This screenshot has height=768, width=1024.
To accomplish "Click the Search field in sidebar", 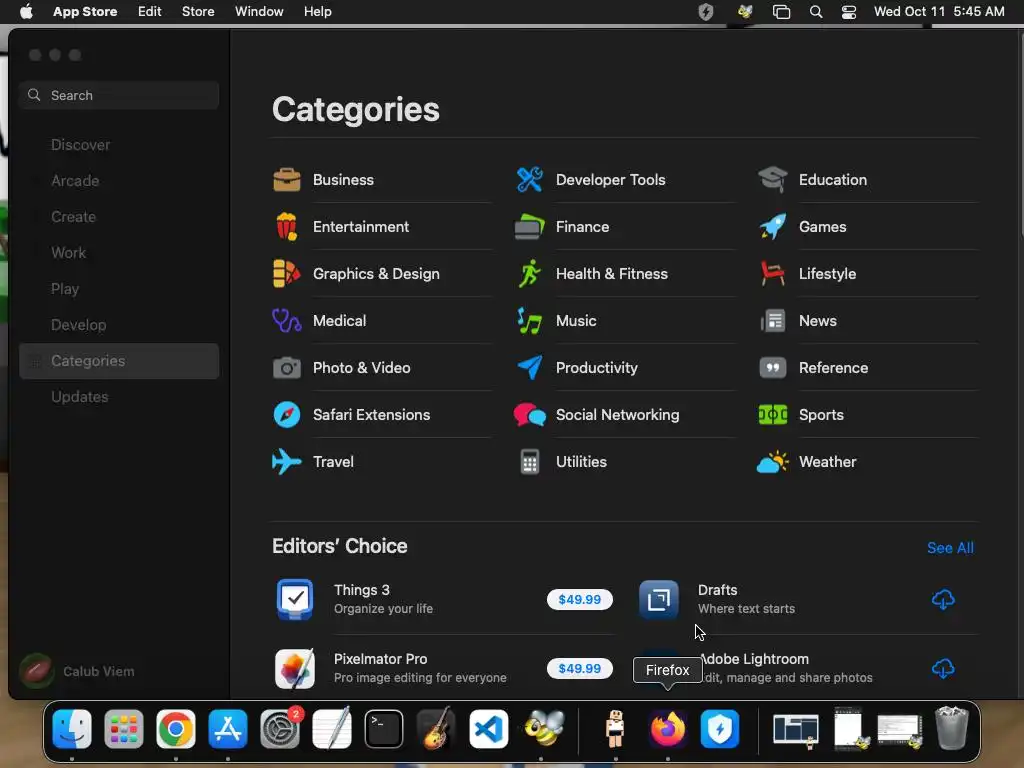I will (x=119, y=95).
